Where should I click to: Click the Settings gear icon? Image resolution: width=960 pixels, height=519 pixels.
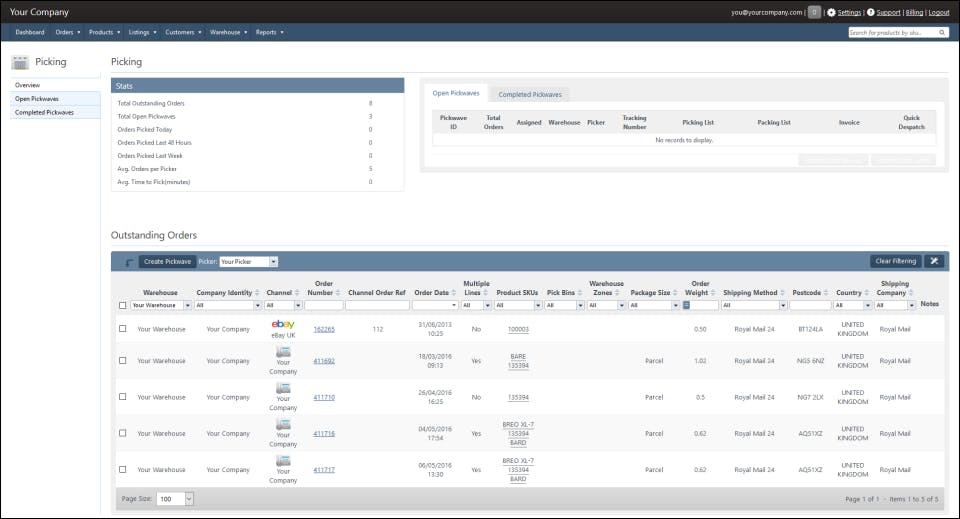(831, 12)
